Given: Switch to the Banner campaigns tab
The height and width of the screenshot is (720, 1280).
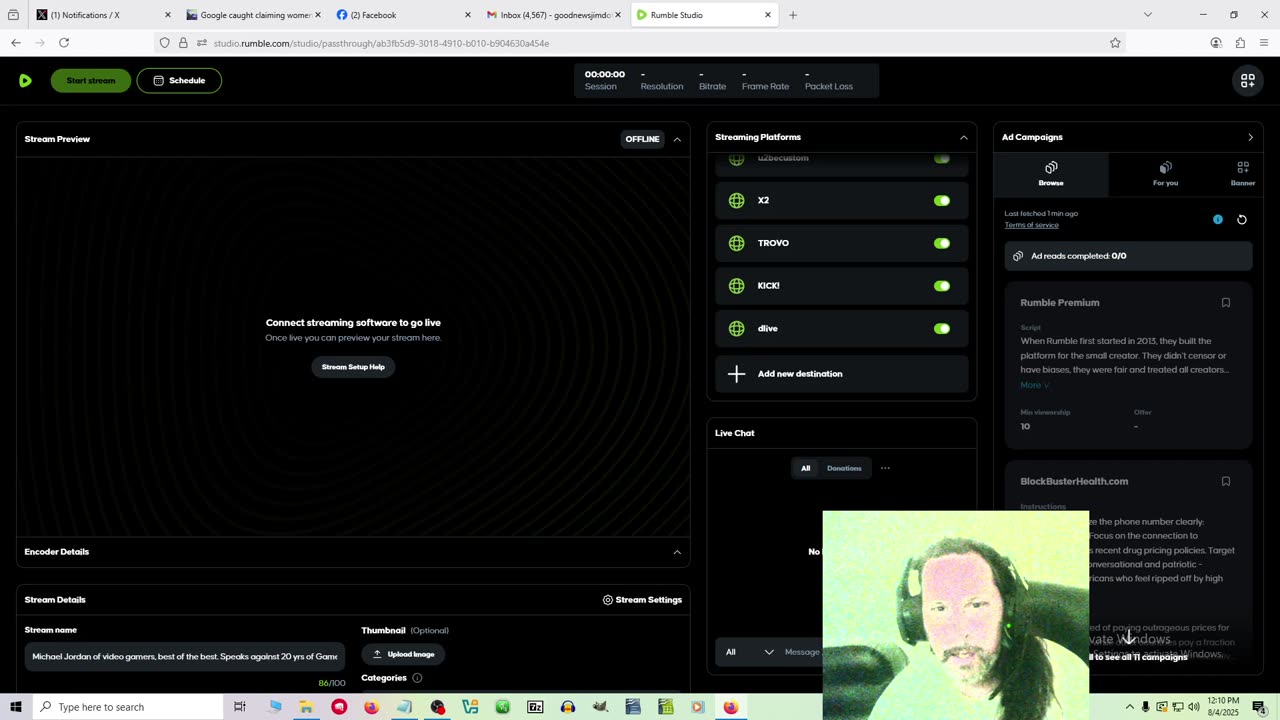Looking at the screenshot, I should coord(1243,173).
